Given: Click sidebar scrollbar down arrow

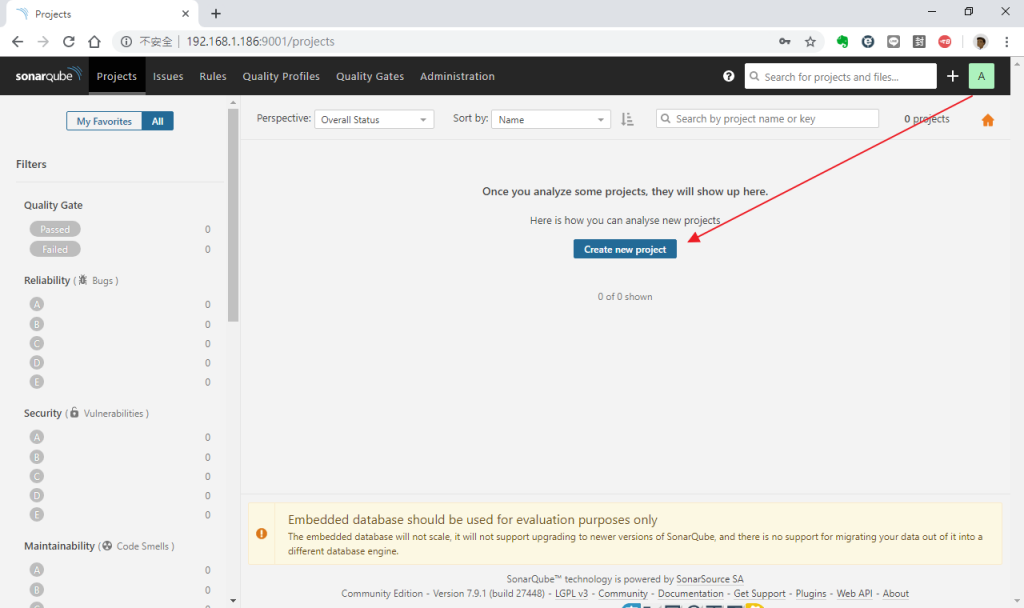Looking at the screenshot, I should [233, 600].
